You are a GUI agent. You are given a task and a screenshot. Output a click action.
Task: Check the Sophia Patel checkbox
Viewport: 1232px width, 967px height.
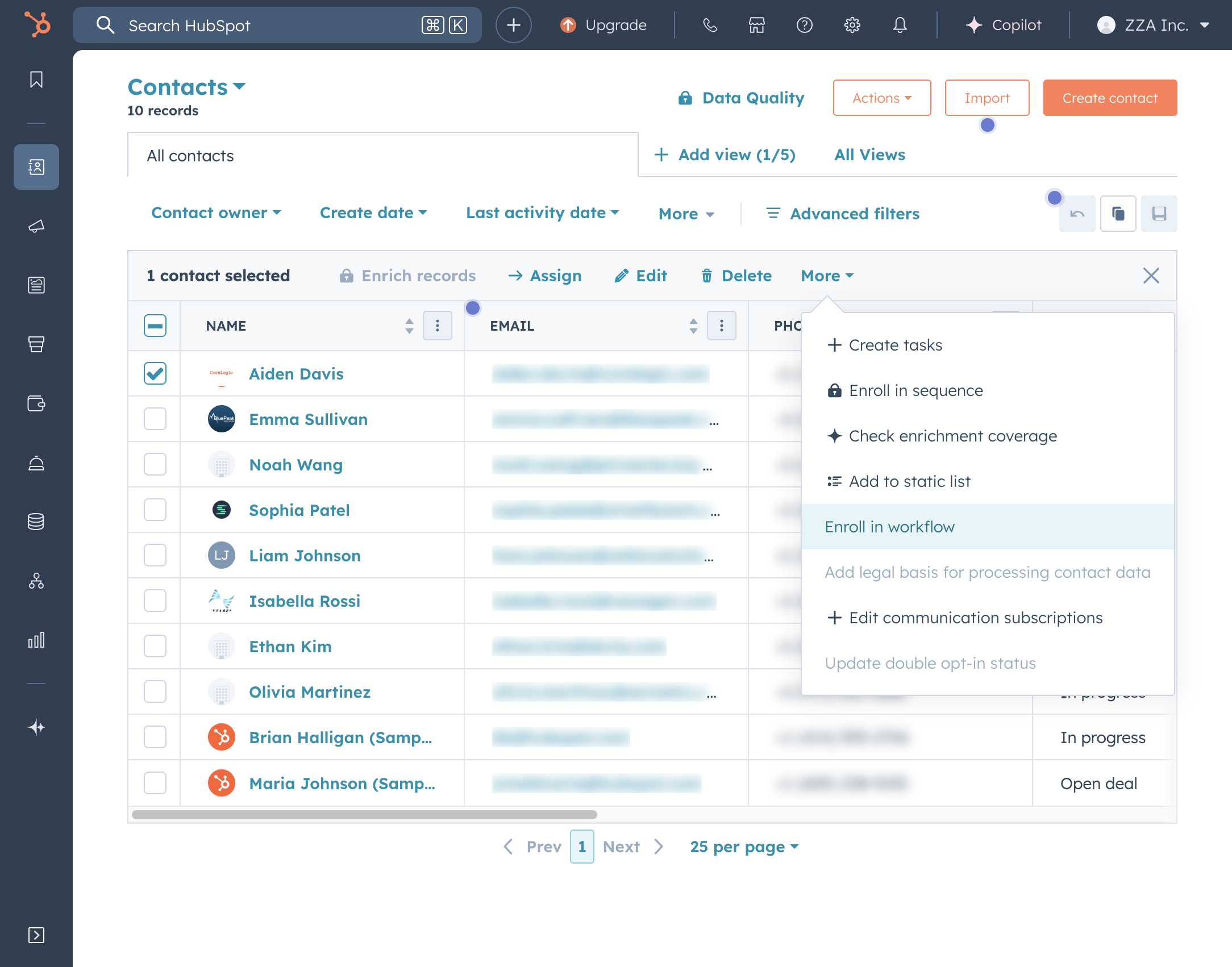click(155, 510)
